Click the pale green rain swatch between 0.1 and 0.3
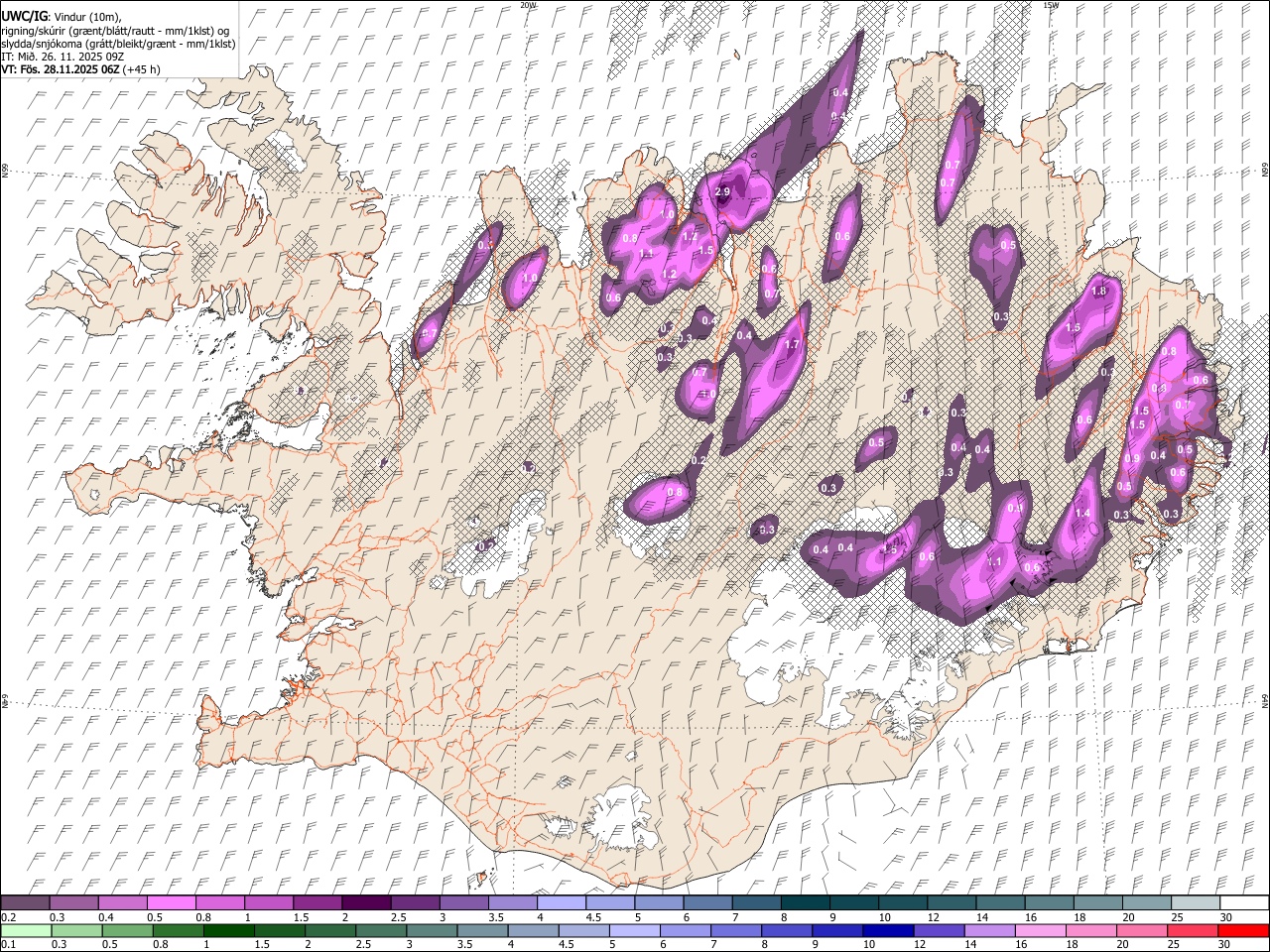 (26, 930)
